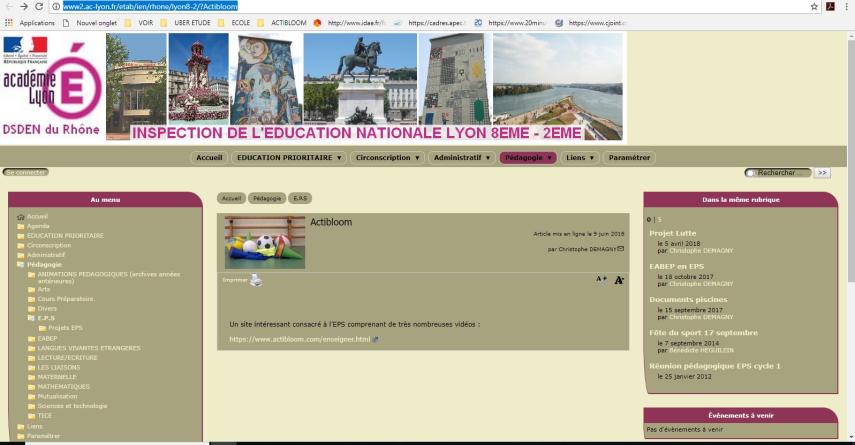Expand the EDUCATION PRIORITAIRE dropdown menu

point(288,157)
